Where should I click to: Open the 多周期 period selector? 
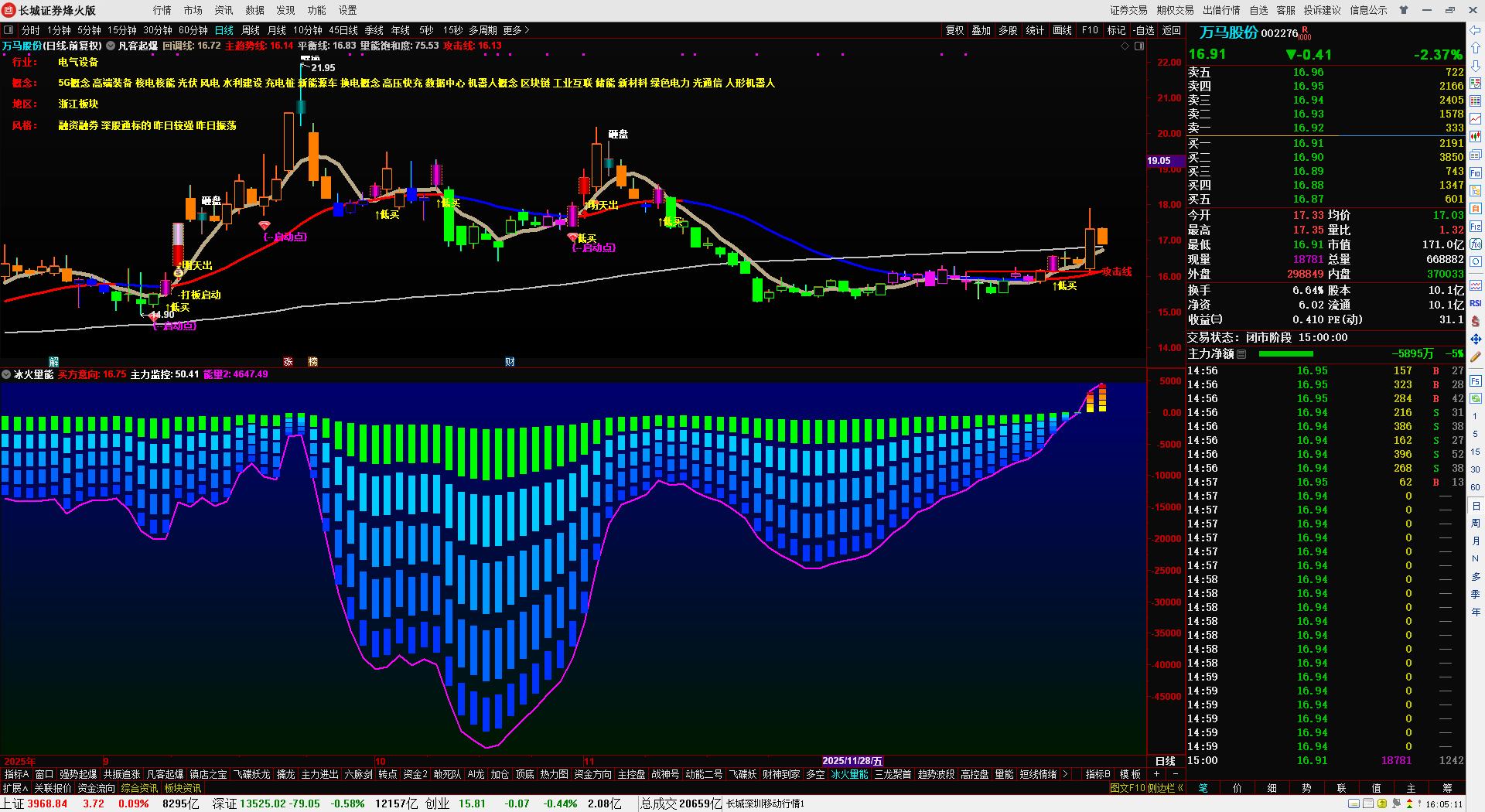(483, 30)
